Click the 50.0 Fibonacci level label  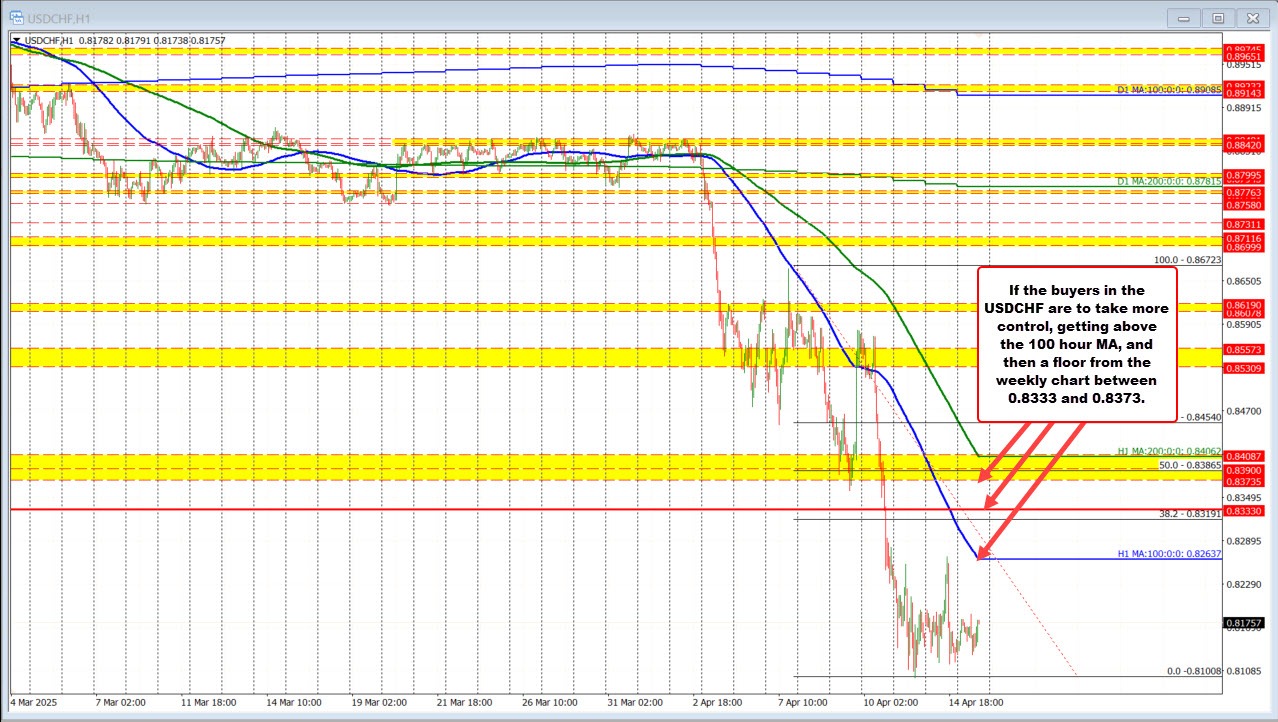(x=1189, y=465)
